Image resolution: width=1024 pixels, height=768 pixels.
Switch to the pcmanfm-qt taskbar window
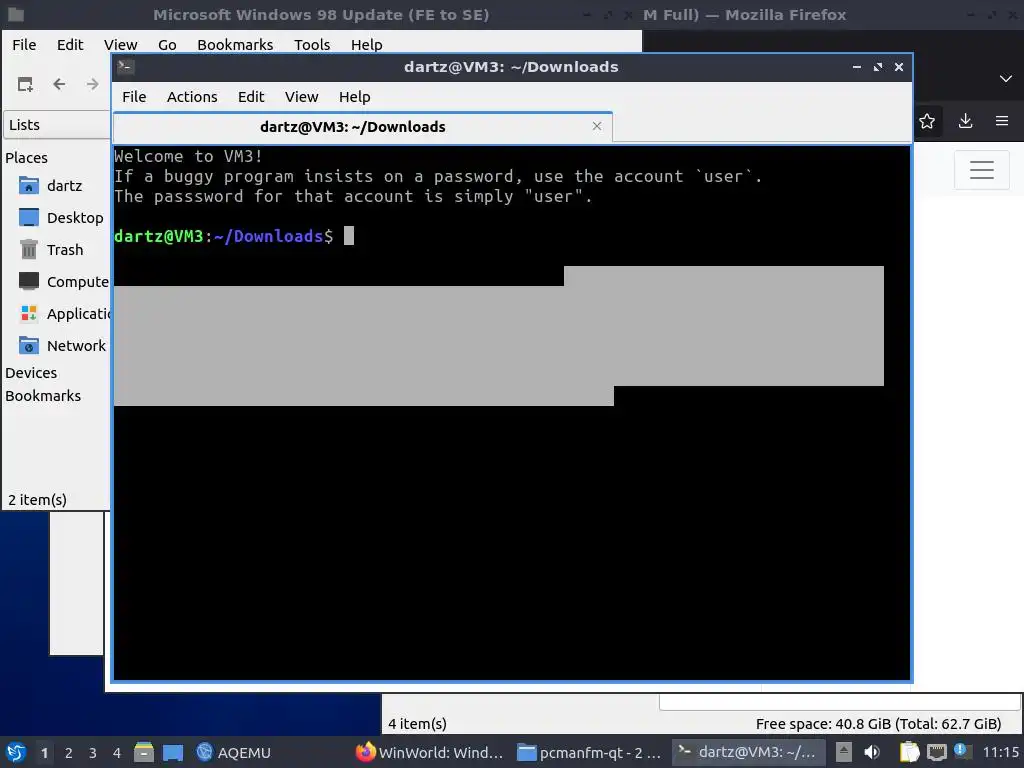click(x=590, y=752)
